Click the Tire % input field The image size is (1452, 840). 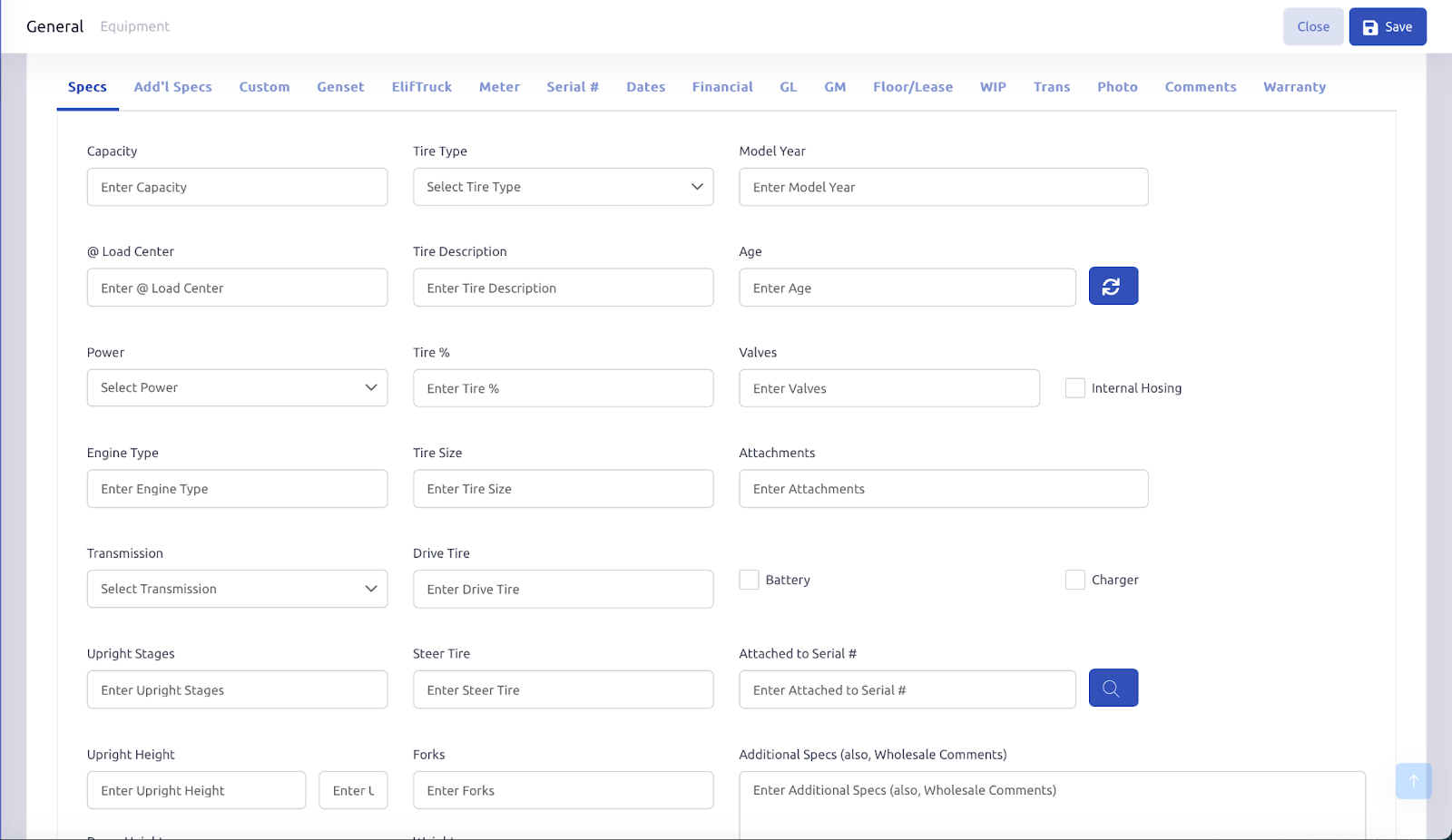coord(564,388)
